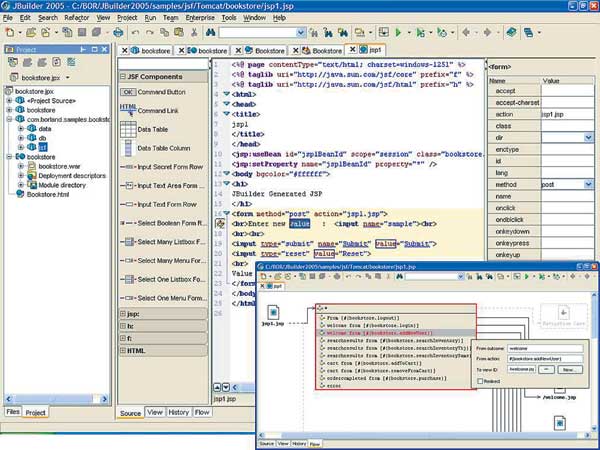Close the jsp1 tab in main window
Image resolution: width=600 pixels, height=450 pixels.
click(x=352, y=49)
